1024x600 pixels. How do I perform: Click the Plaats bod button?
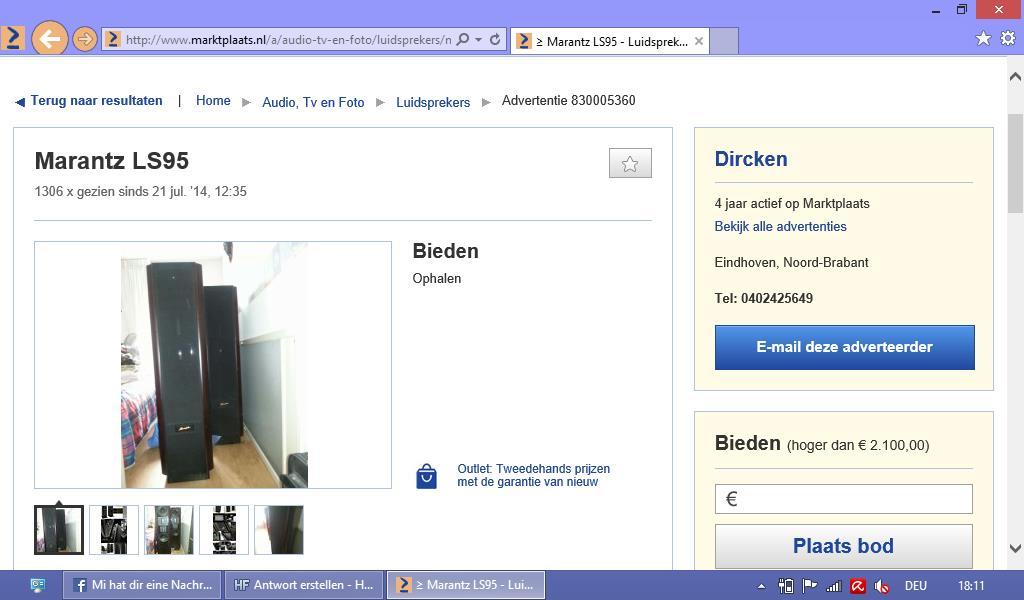tap(844, 546)
